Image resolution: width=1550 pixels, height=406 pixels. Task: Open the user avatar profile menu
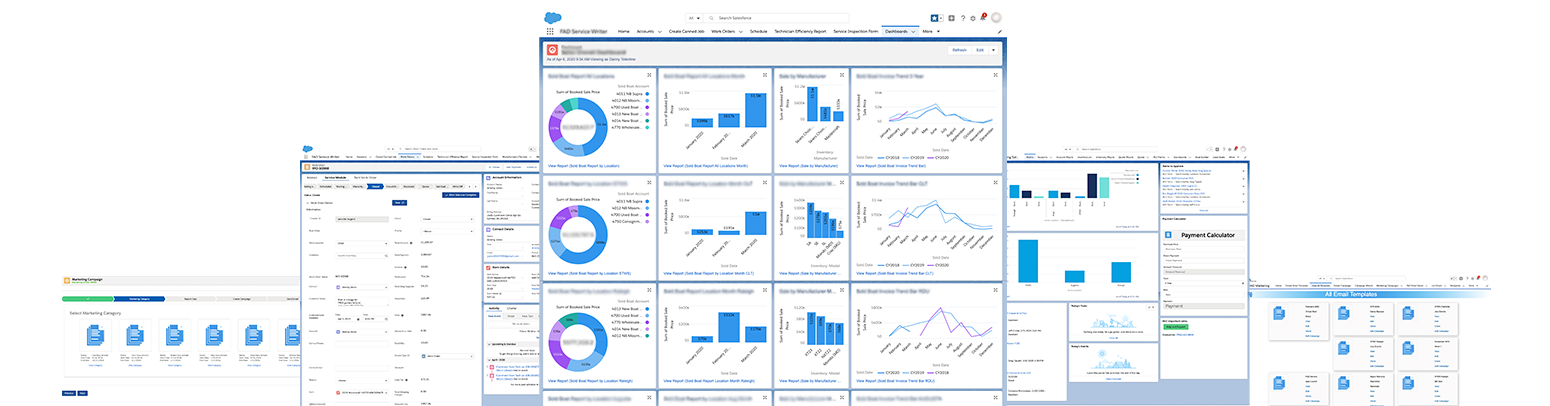pos(996,17)
